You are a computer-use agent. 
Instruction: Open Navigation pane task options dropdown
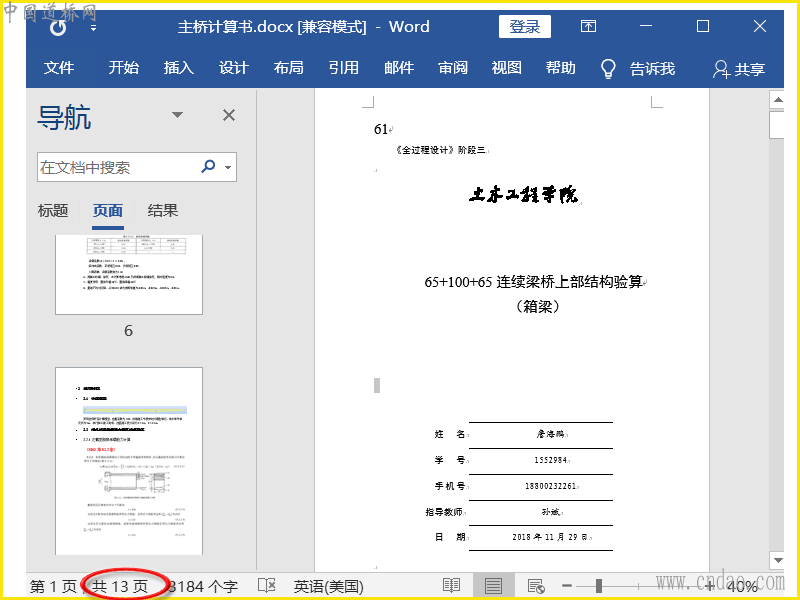click(x=178, y=115)
